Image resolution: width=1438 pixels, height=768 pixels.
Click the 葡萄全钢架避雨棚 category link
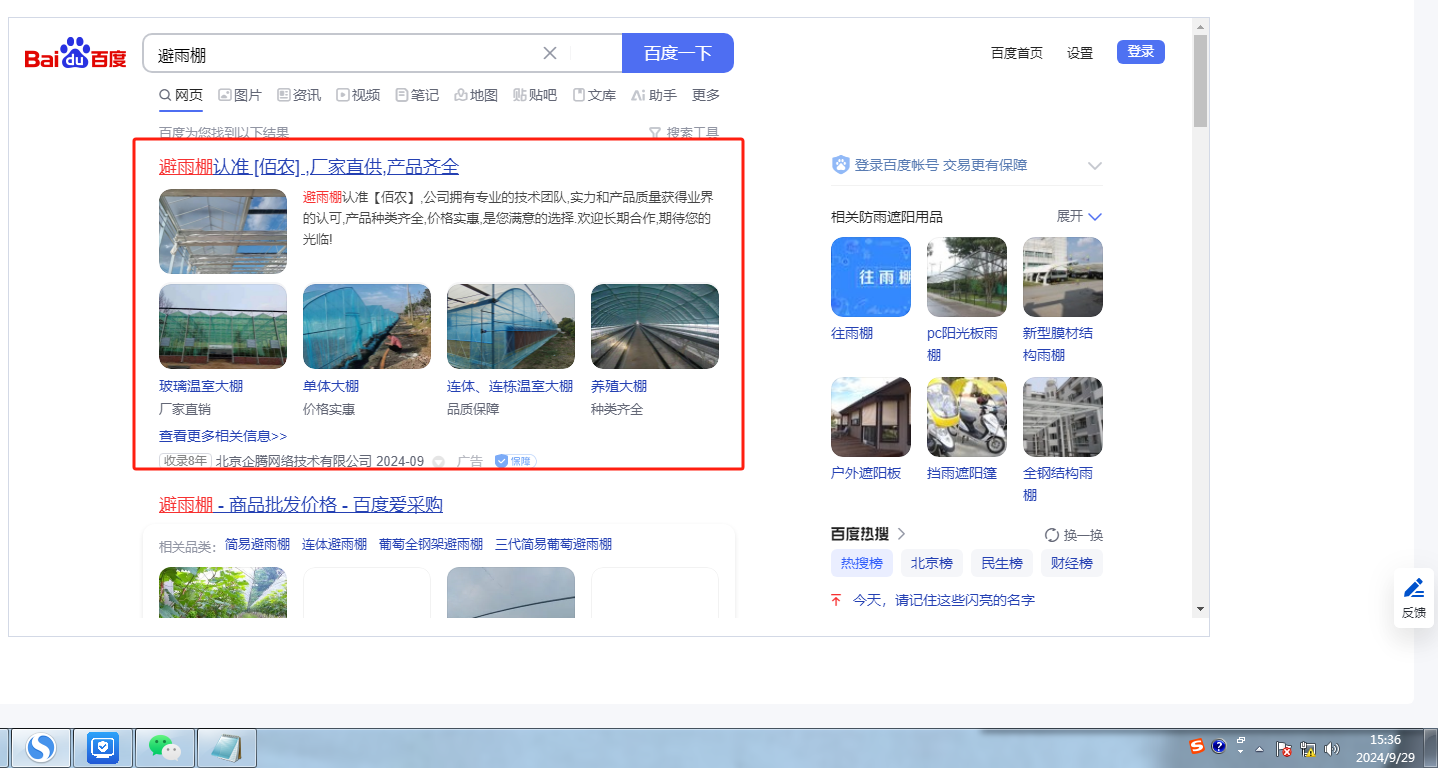[x=431, y=544]
